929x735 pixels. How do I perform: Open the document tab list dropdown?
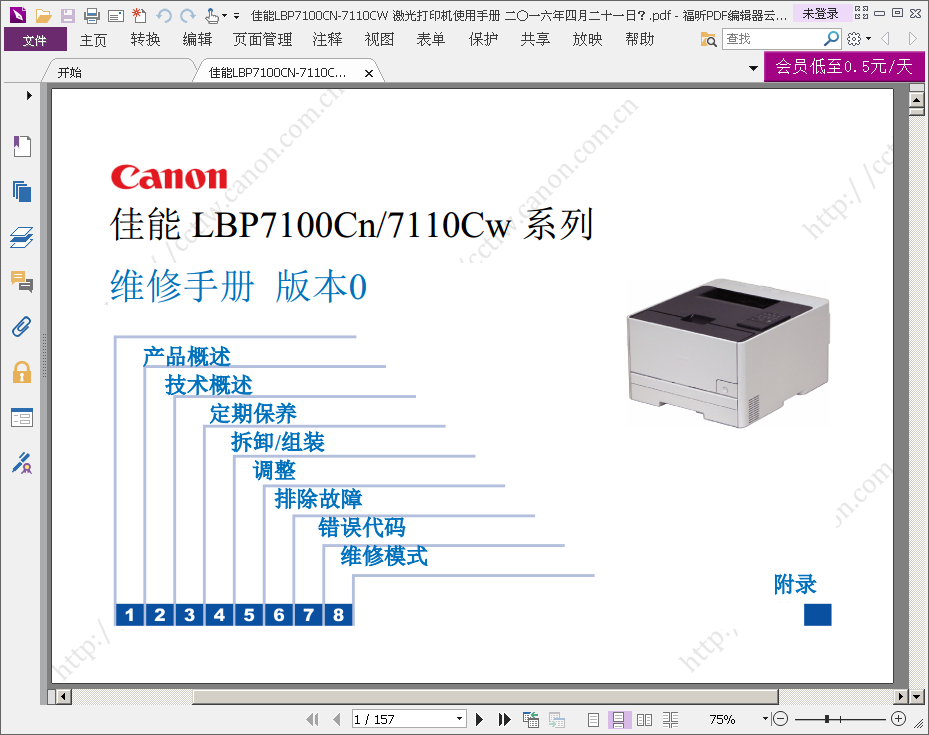click(754, 68)
